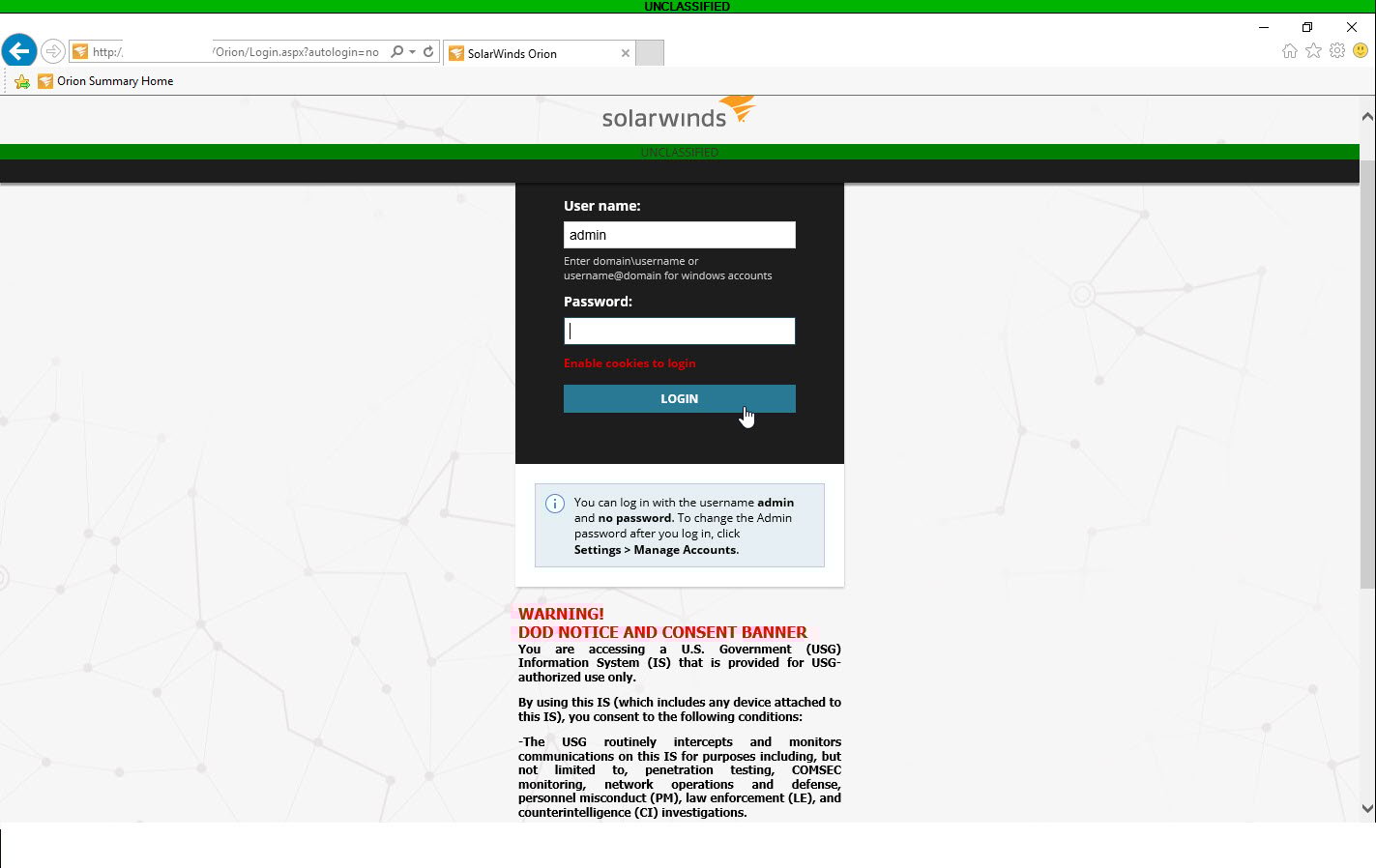The width and height of the screenshot is (1376, 868).
Task: Click the 'DOD NOTICE AND CONSENT BANNER' heading
Action: point(662,632)
